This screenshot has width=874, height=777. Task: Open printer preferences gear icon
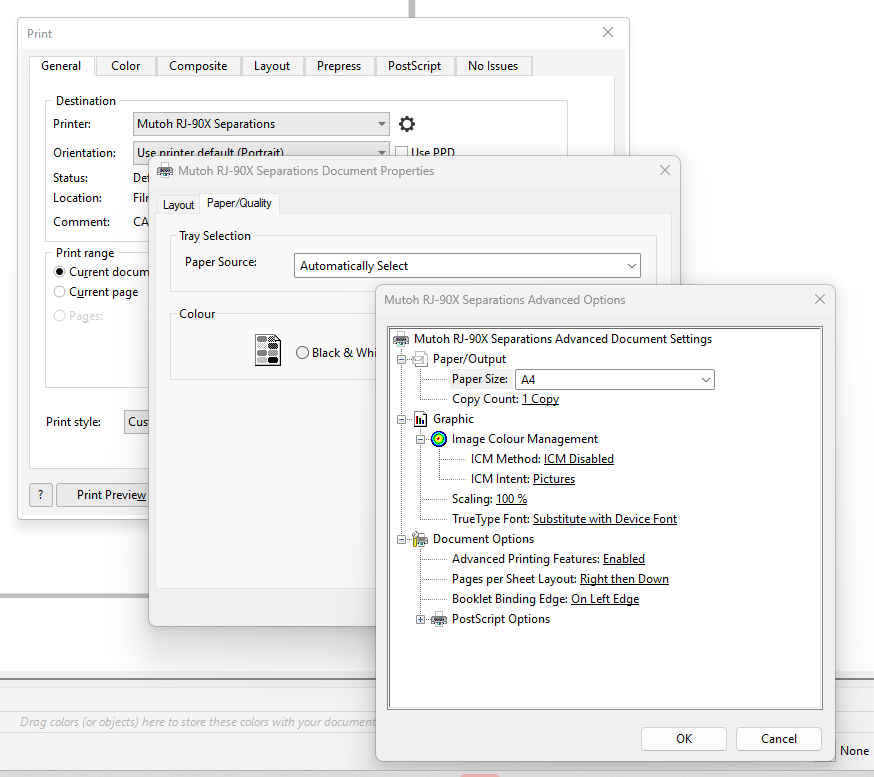click(x=407, y=124)
